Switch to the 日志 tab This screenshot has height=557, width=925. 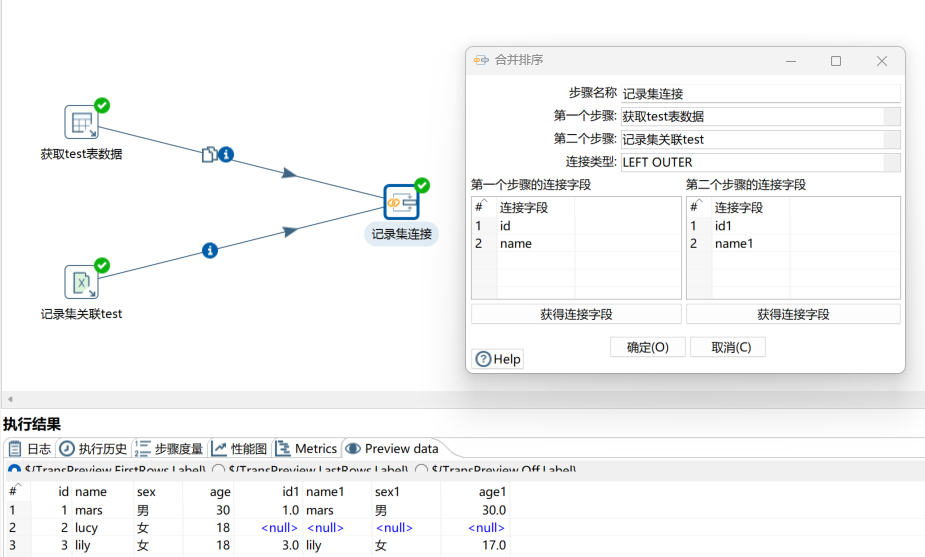click(30, 449)
